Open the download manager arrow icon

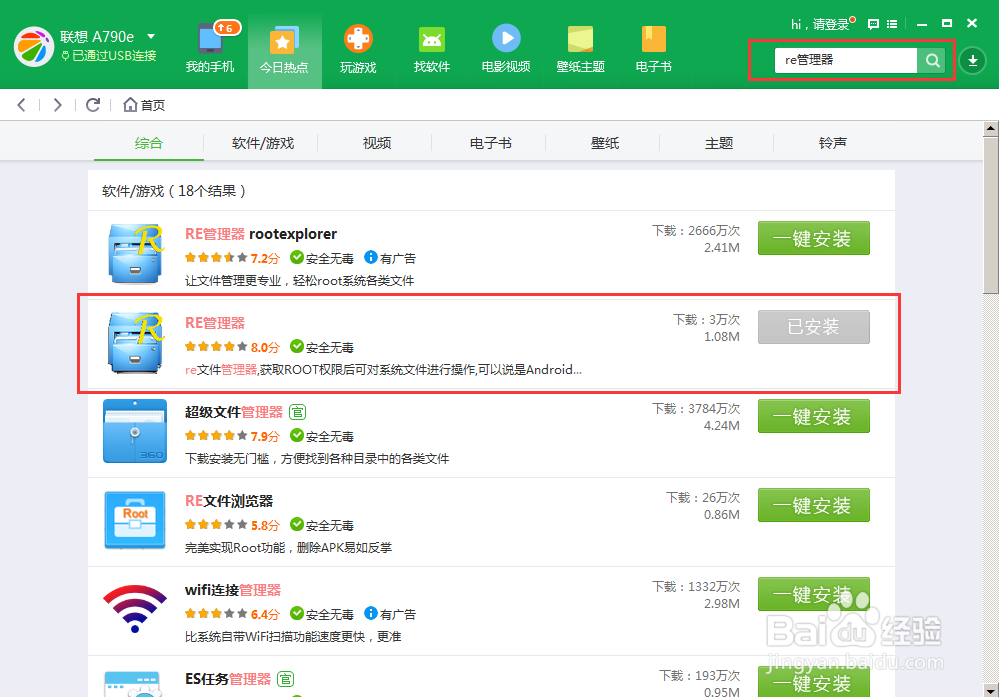(972, 61)
